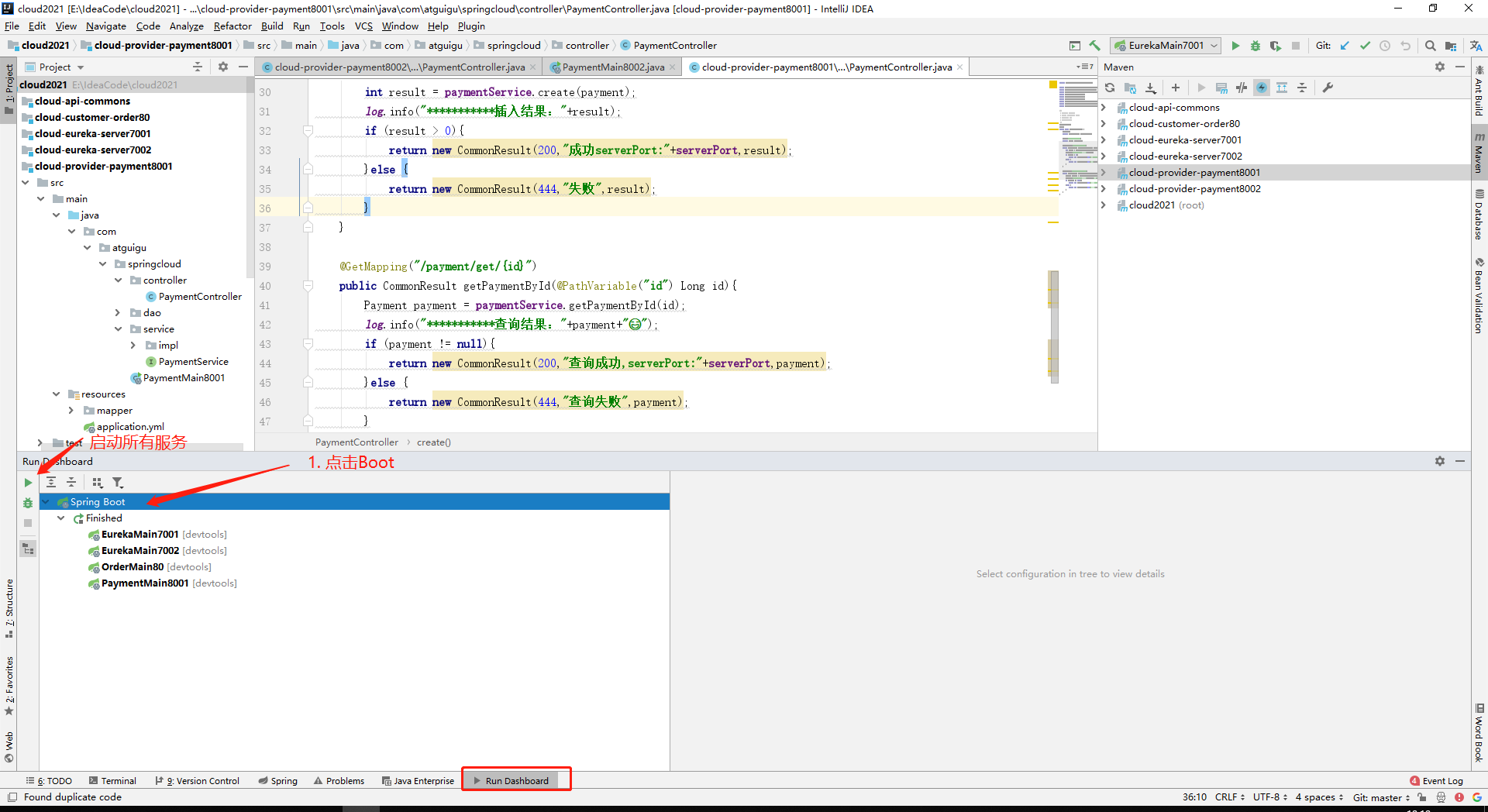Open the 9: Version Control tool window
Image resolution: width=1488 pixels, height=812 pixels.
click(198, 781)
